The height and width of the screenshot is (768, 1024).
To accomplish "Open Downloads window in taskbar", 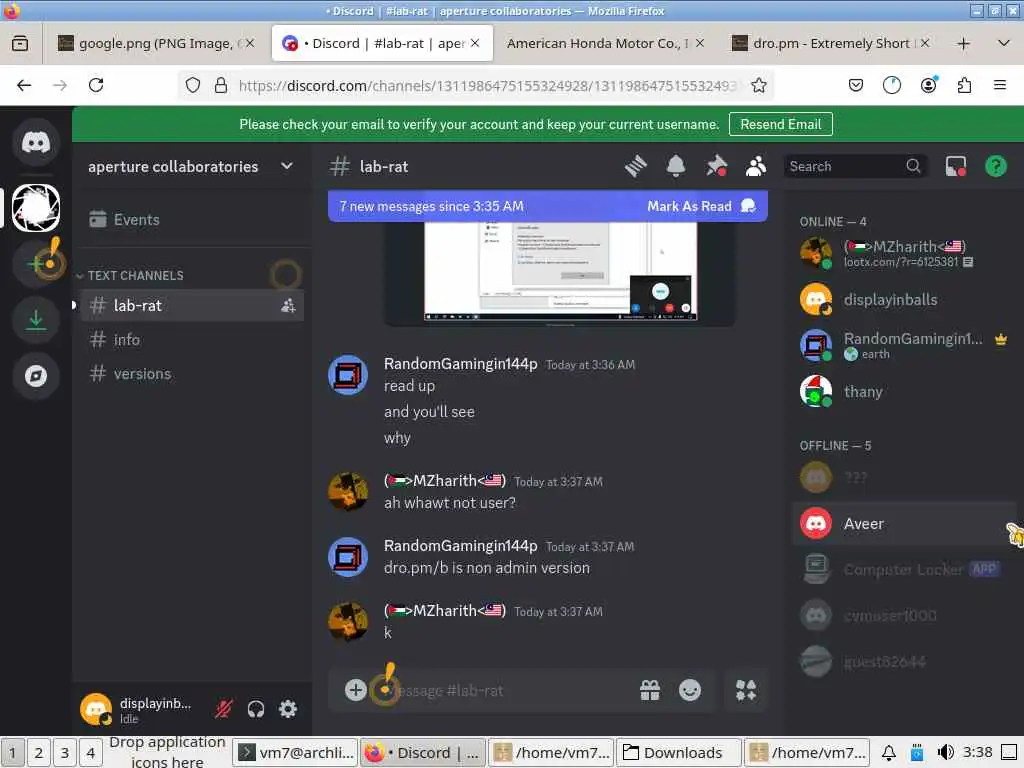I will (x=679, y=753).
